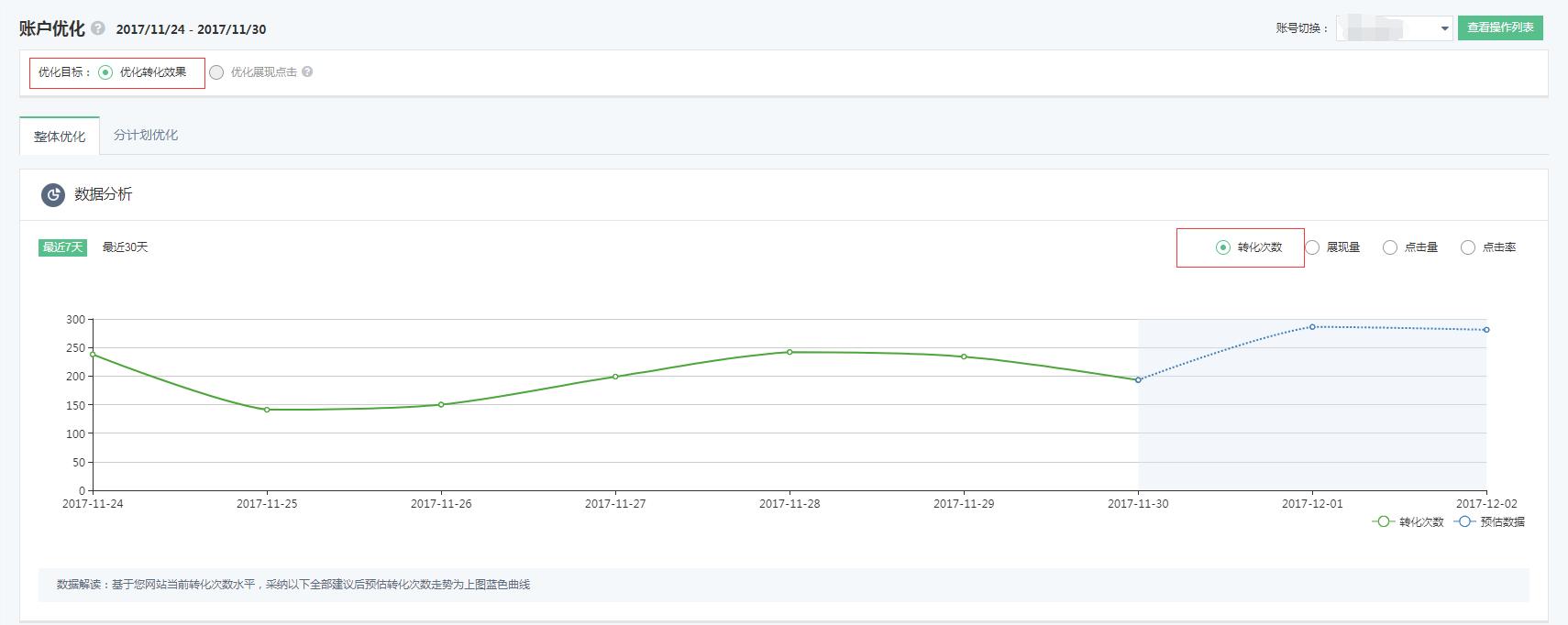1568x625 pixels.
Task: Select the 转化次数 metric radio button
Action: click(1223, 247)
